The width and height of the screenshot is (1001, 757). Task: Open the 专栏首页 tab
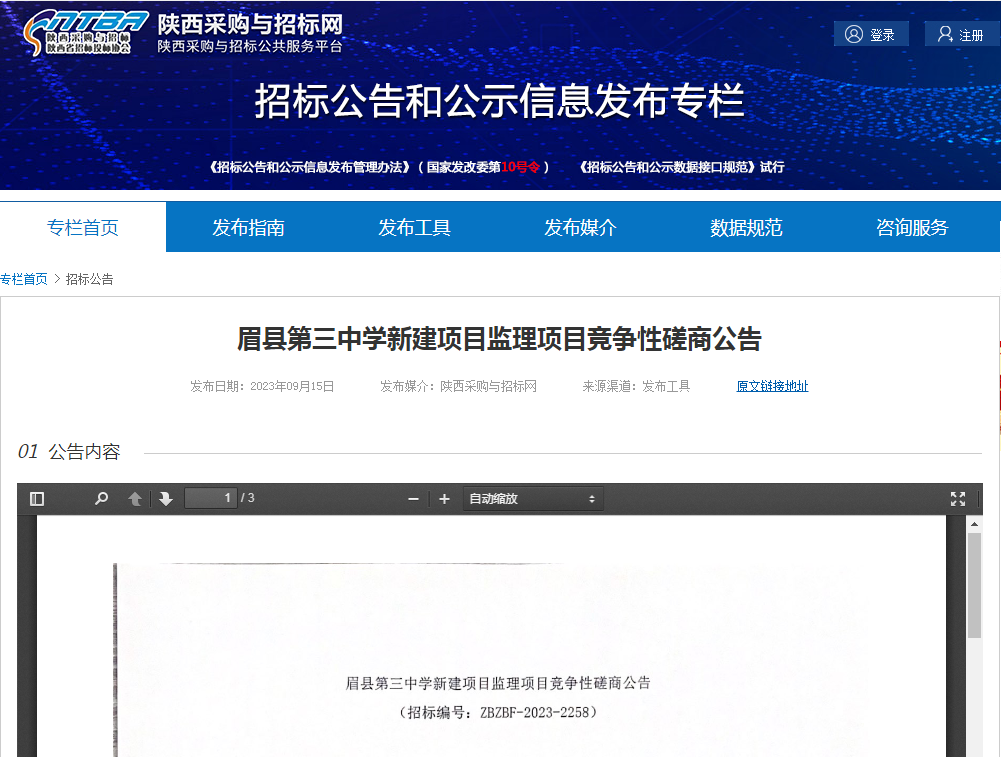(83, 227)
